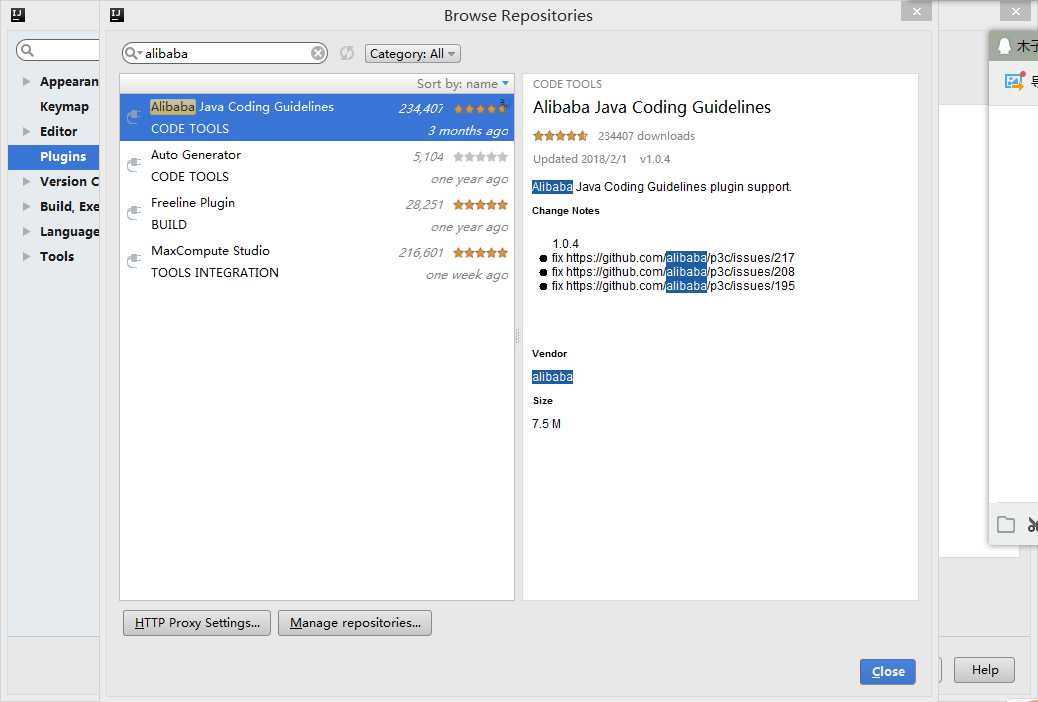This screenshot has height=702, width=1038.
Task: Open p3c issues/195 link
Action: coord(680,286)
